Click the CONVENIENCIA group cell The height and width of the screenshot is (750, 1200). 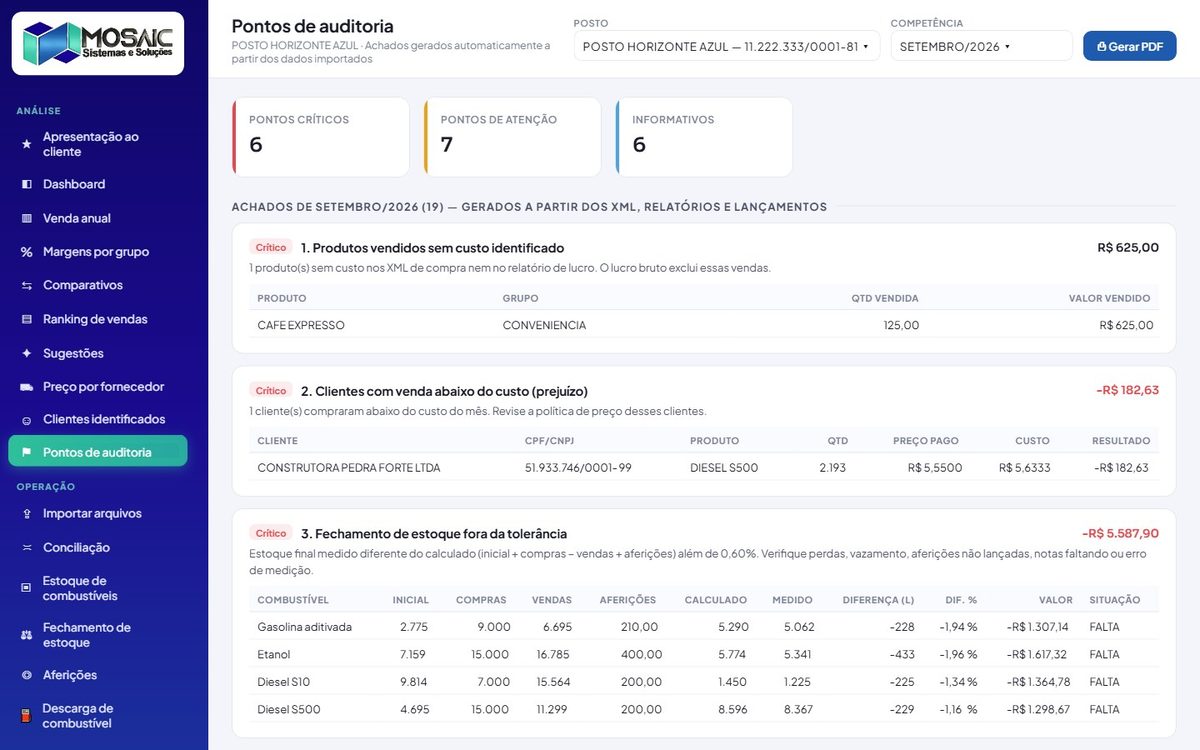[x=544, y=325]
